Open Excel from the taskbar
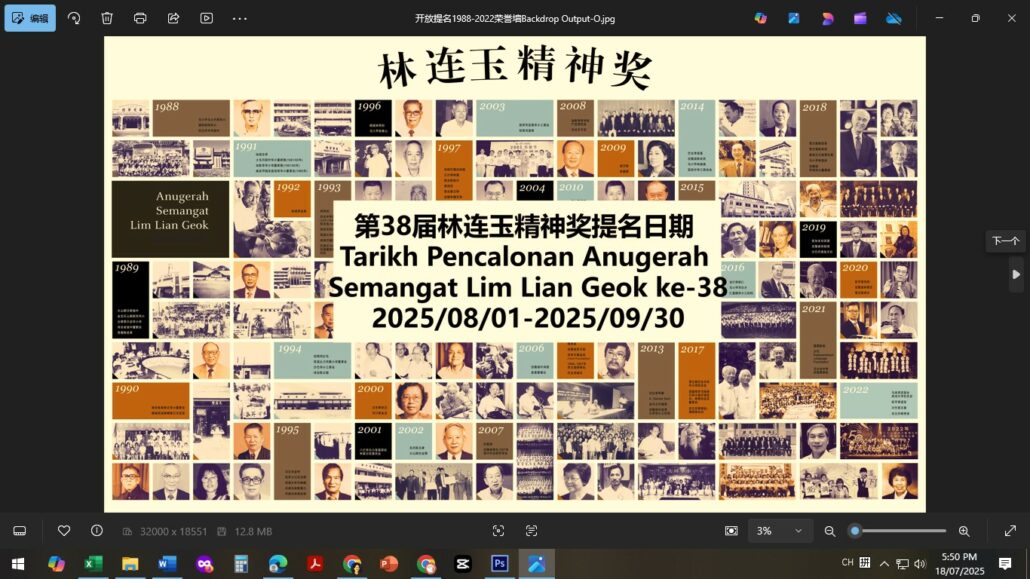The height and width of the screenshot is (579, 1030). pyautogui.click(x=93, y=564)
